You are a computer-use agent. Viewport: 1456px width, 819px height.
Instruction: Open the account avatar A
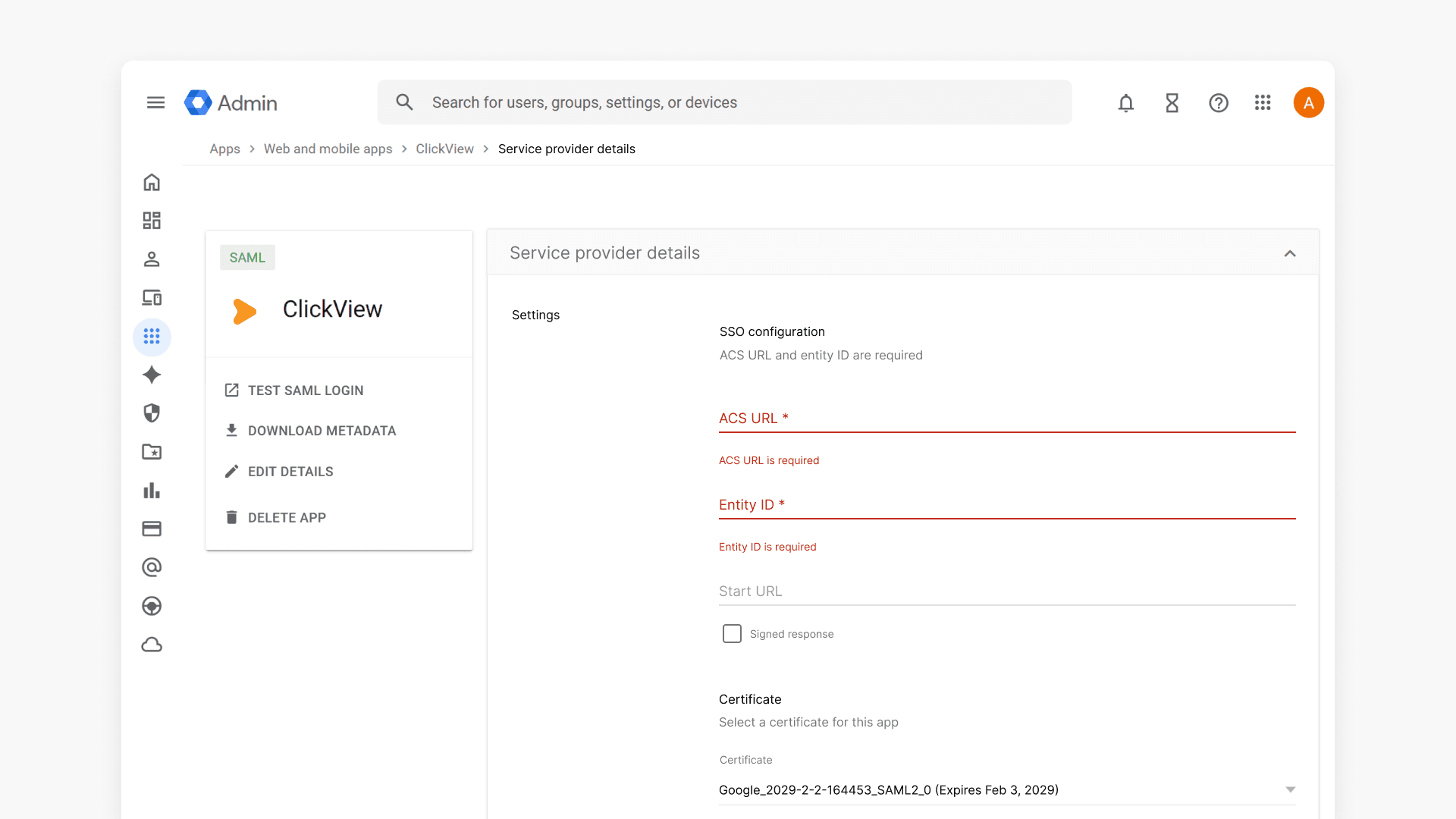(1309, 102)
